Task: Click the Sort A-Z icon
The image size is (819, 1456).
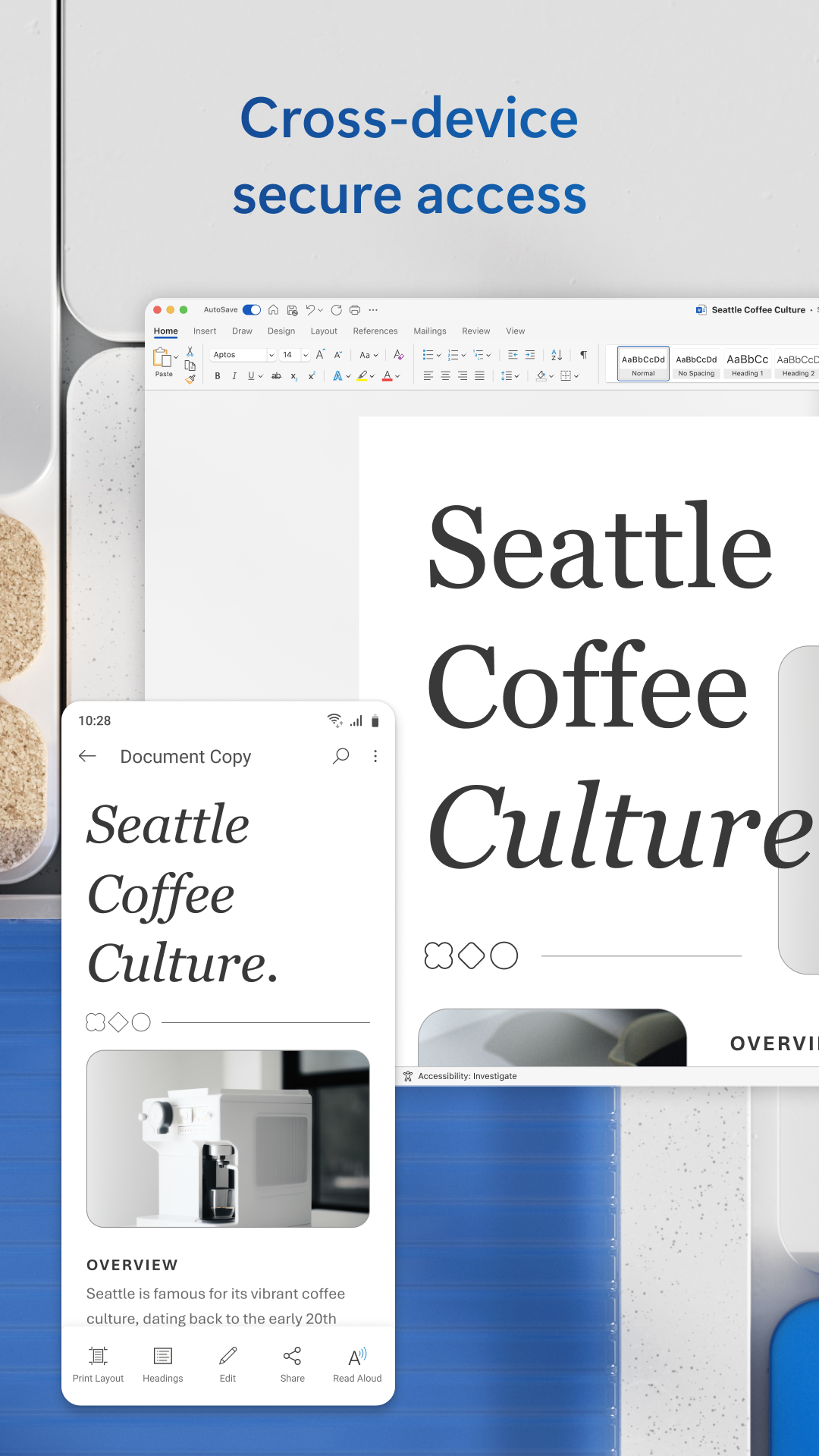Action: click(557, 355)
